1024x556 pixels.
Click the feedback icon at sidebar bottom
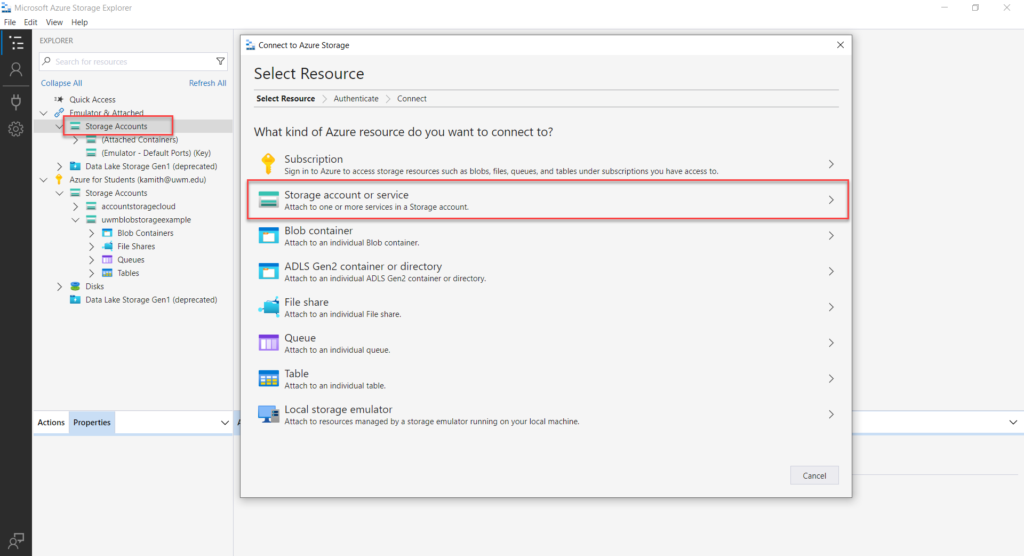(x=16, y=540)
